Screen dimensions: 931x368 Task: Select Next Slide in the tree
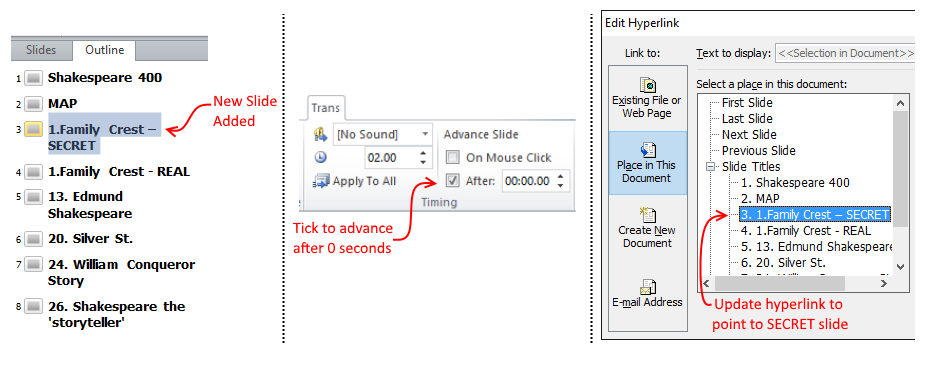pyautogui.click(x=749, y=135)
